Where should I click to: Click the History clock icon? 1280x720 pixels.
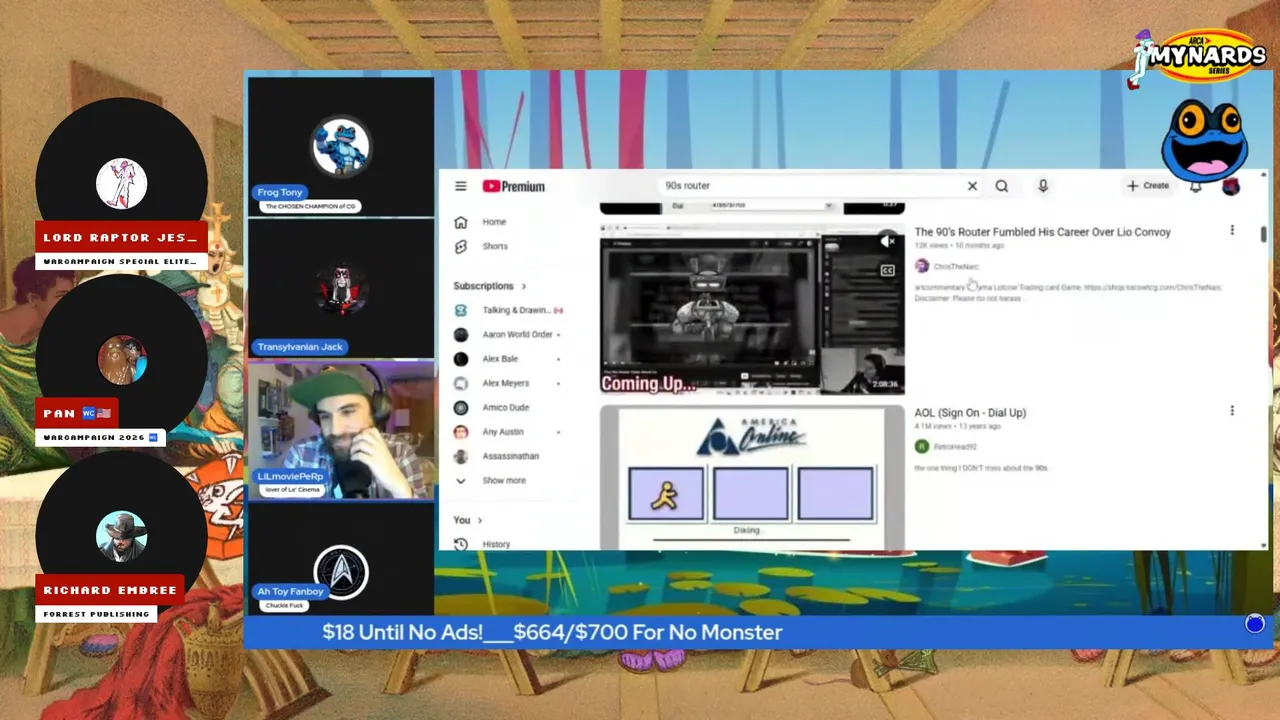click(460, 544)
